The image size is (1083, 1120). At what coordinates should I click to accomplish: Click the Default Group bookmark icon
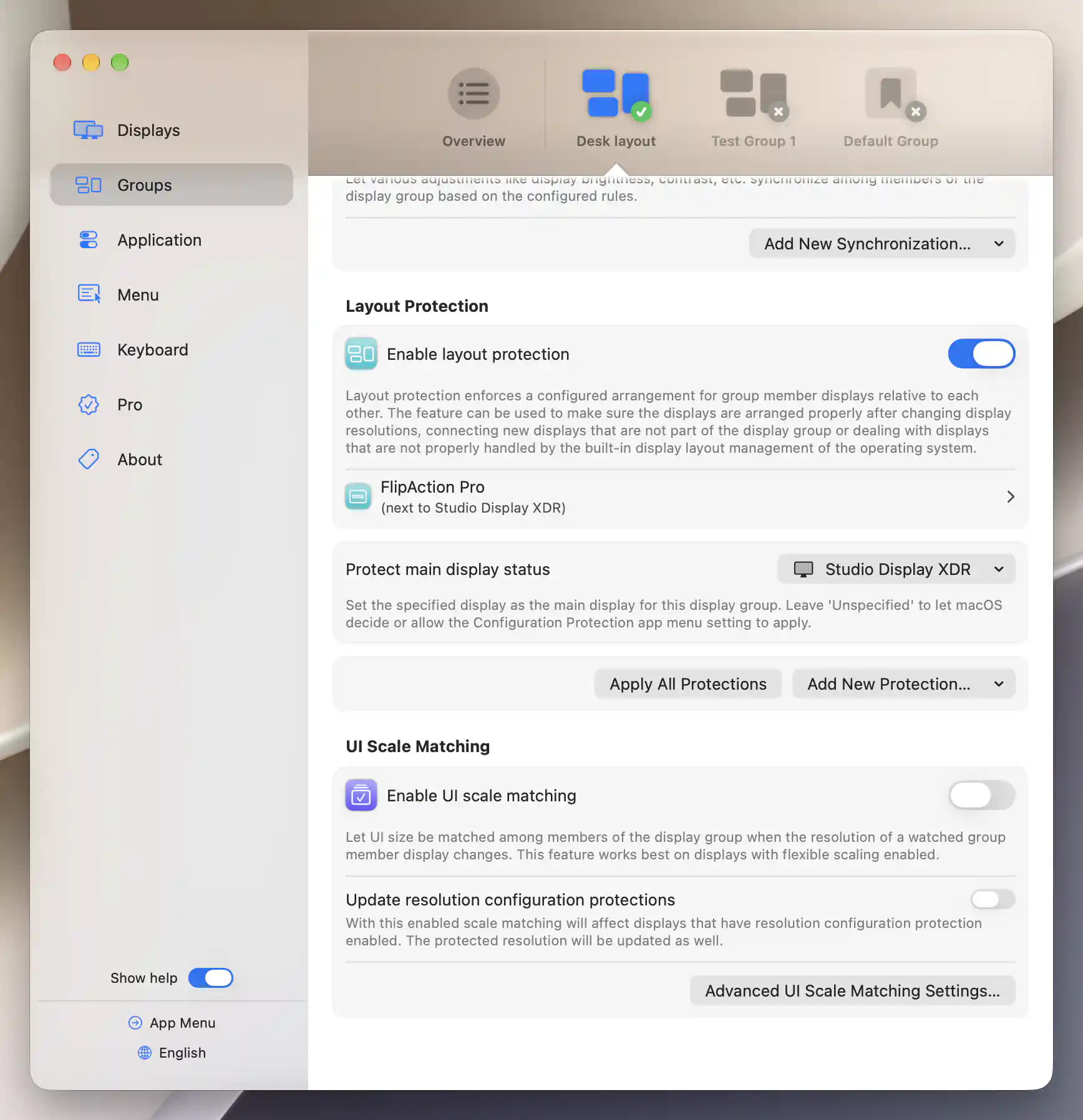[893, 94]
